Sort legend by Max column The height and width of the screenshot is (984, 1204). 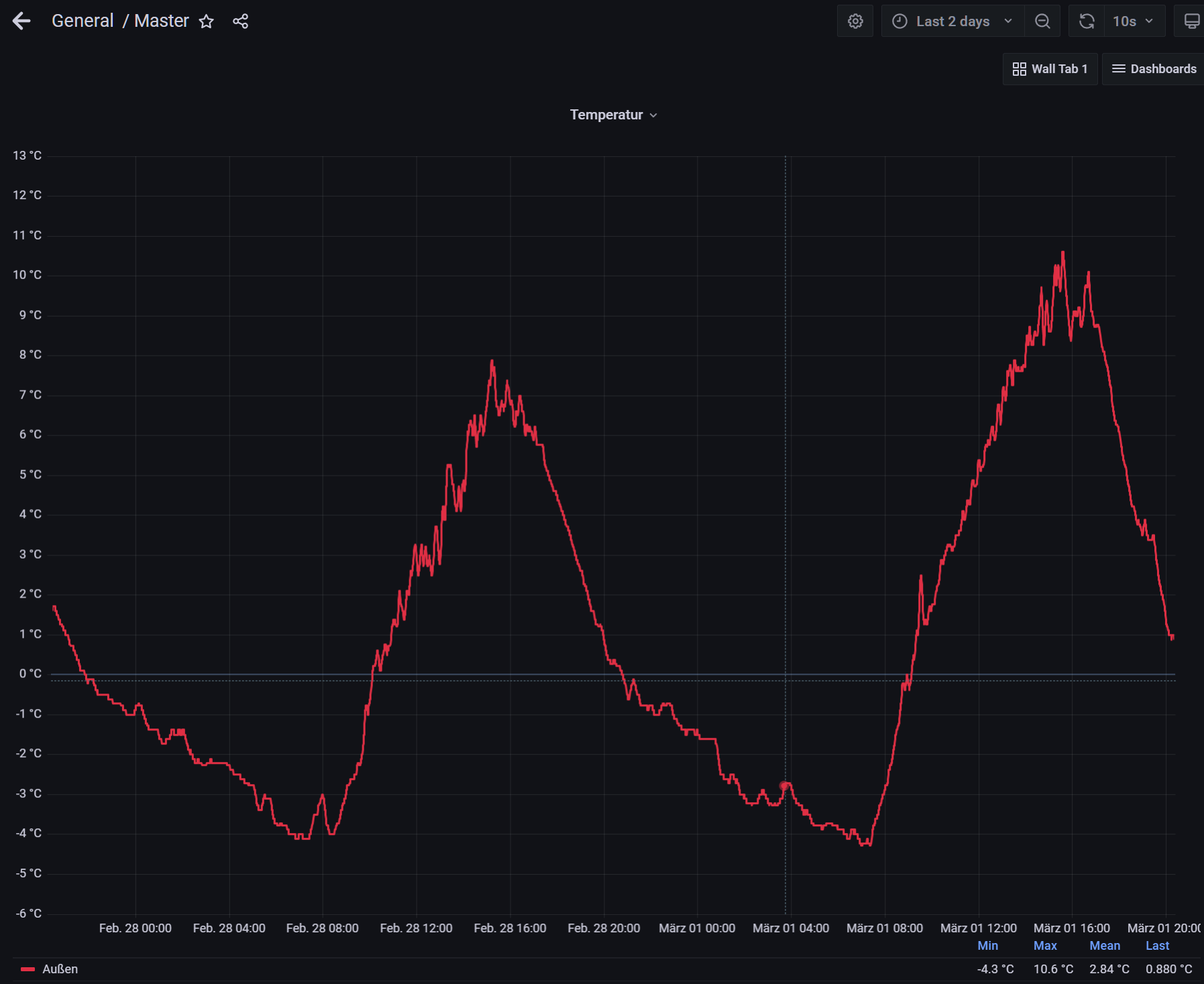(1045, 946)
